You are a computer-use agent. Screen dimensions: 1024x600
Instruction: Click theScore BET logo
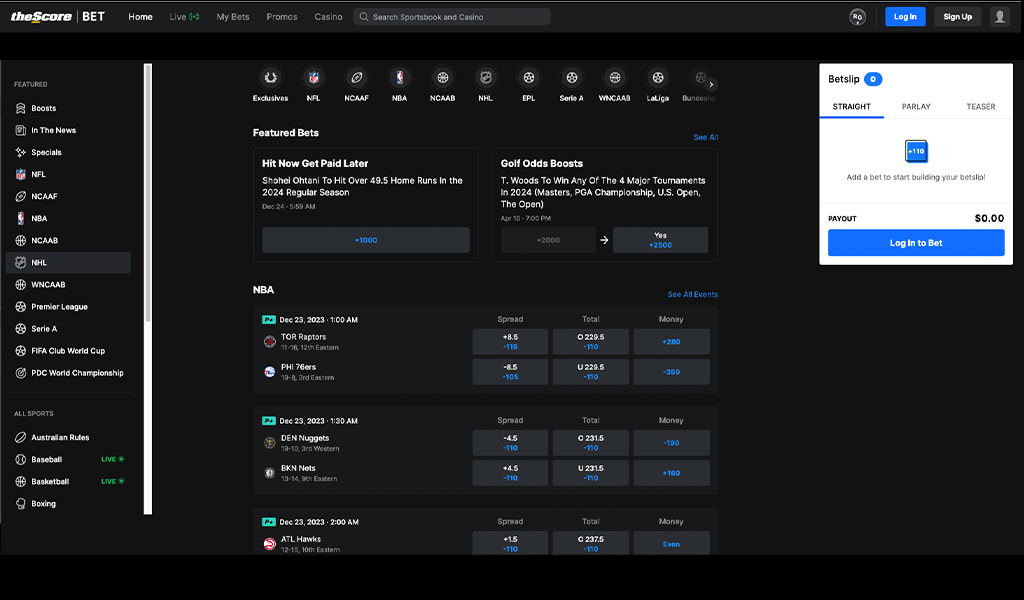57,16
